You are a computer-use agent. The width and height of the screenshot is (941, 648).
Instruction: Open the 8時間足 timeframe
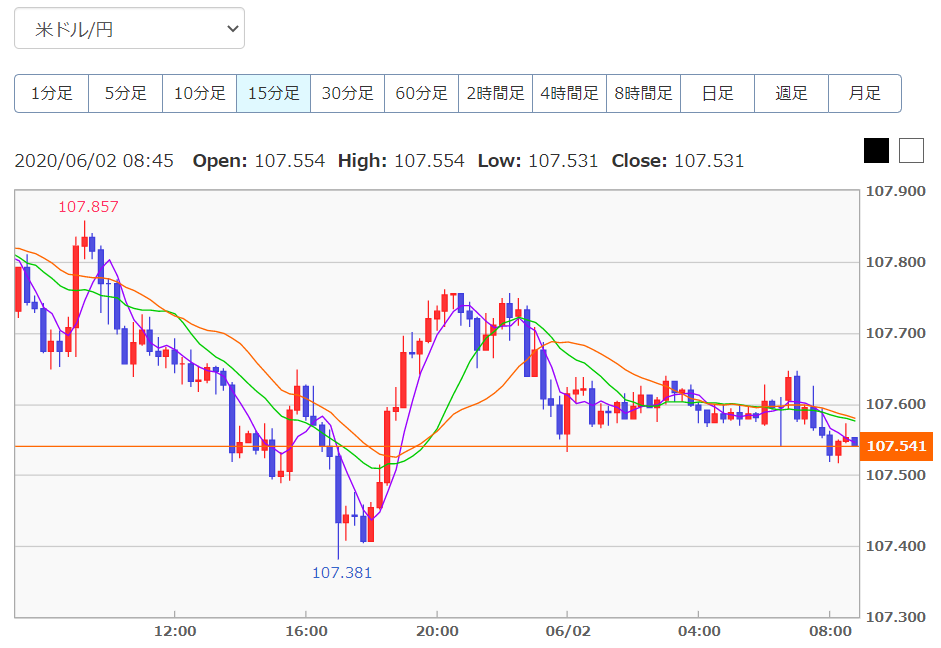(643, 94)
